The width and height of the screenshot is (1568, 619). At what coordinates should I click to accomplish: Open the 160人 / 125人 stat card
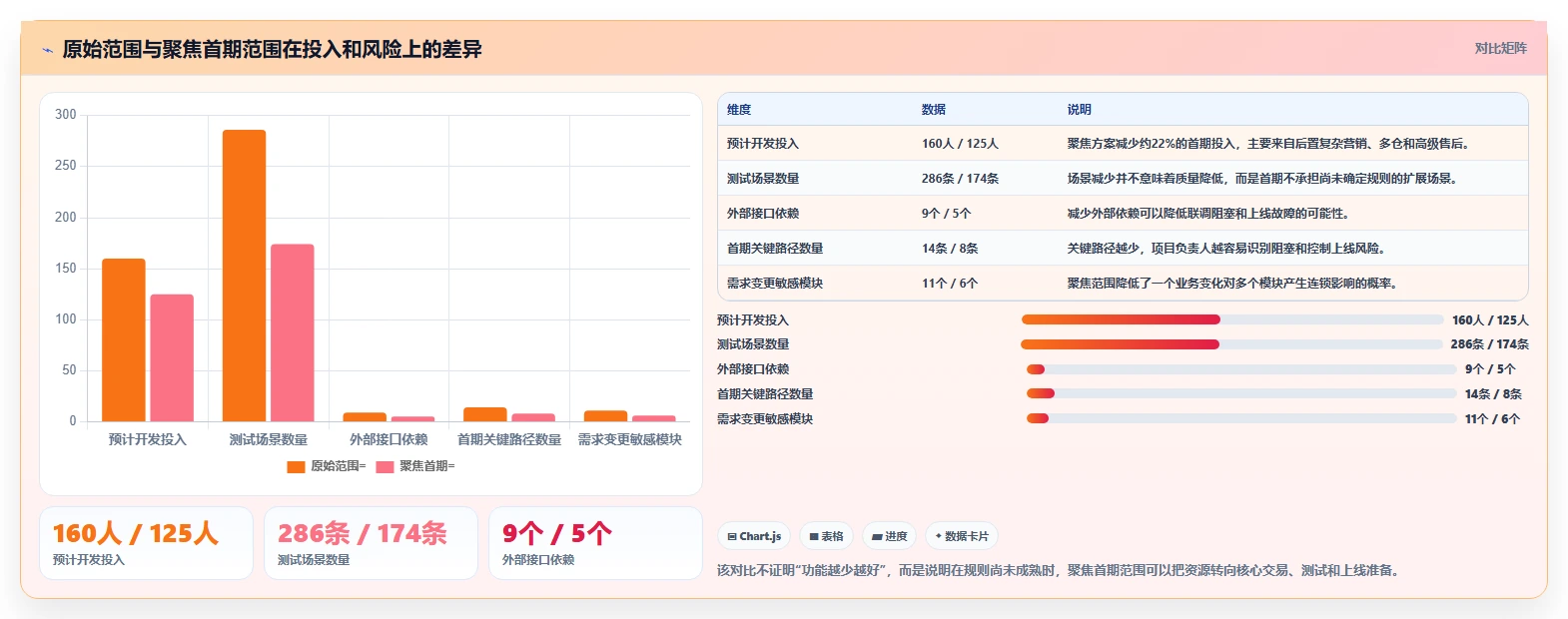click(x=146, y=543)
